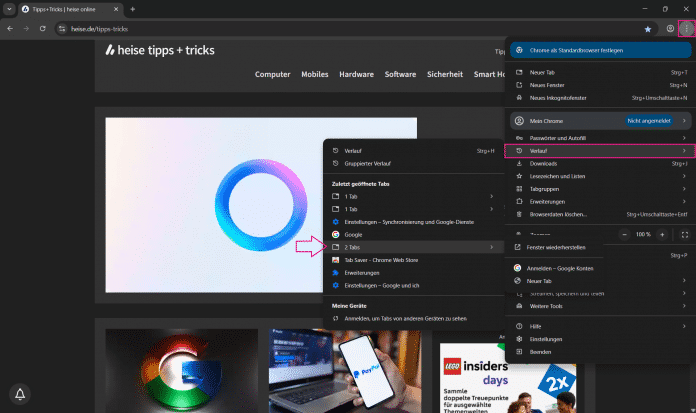Increase zoom with the plus button

(x=662, y=234)
